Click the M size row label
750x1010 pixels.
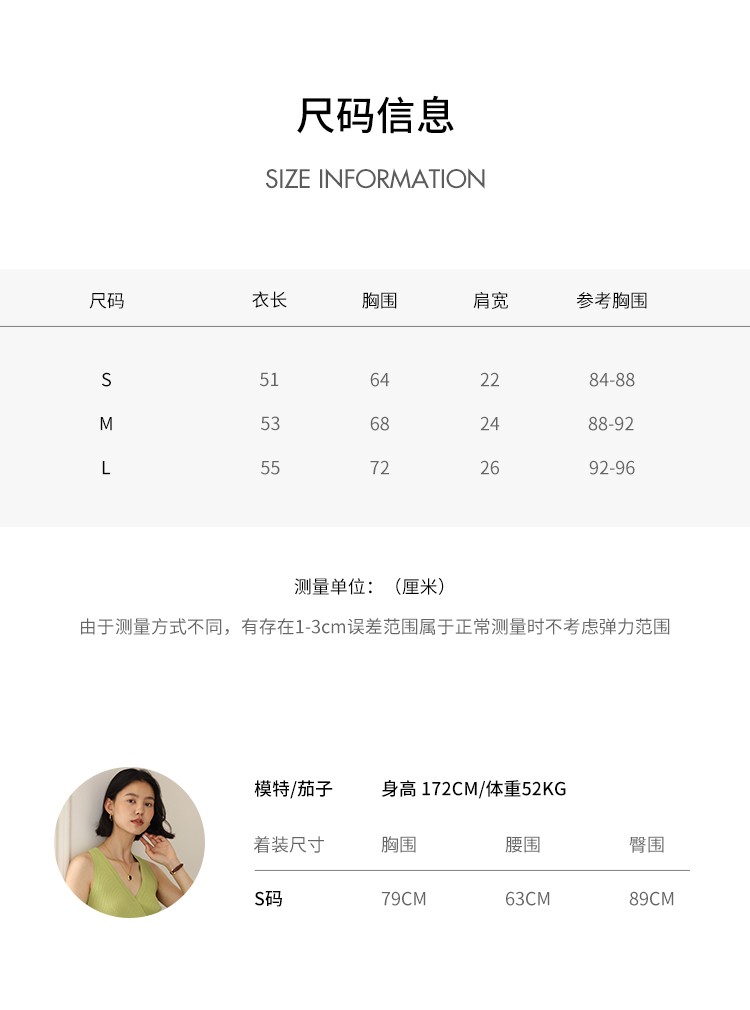coord(106,424)
